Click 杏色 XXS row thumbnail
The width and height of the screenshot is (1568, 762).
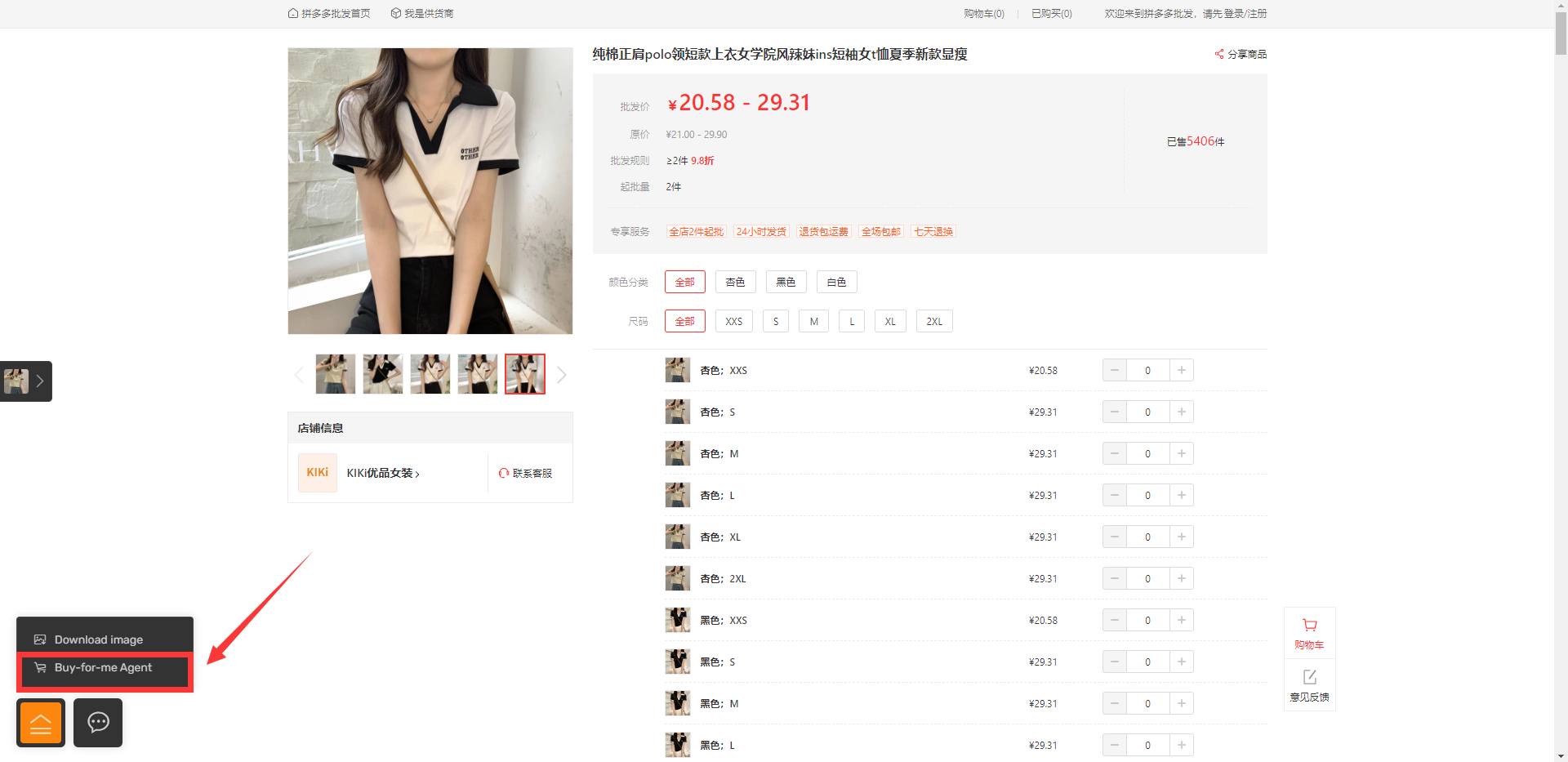tap(677, 370)
